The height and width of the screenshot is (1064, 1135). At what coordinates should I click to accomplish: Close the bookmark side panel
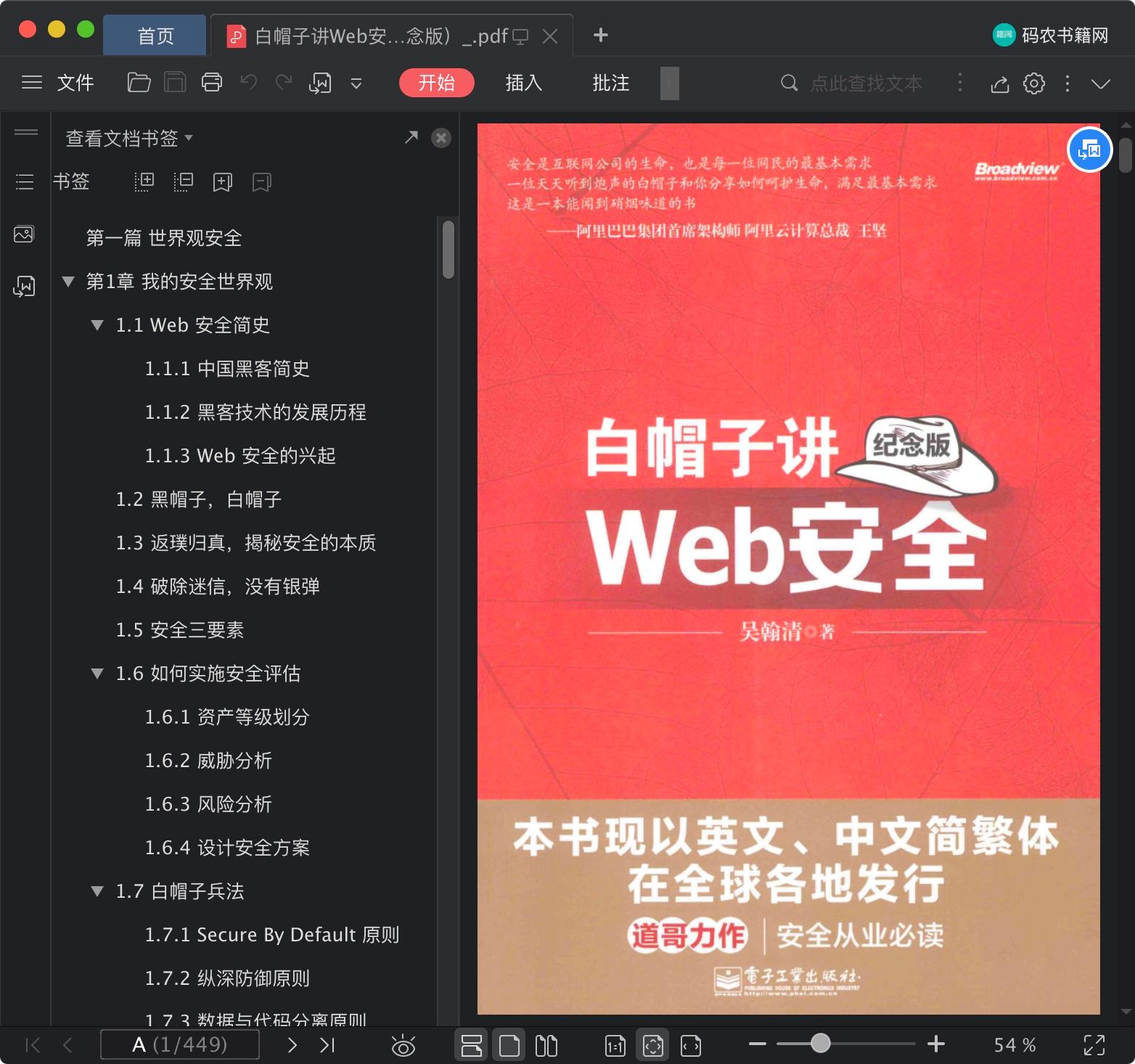pos(441,138)
